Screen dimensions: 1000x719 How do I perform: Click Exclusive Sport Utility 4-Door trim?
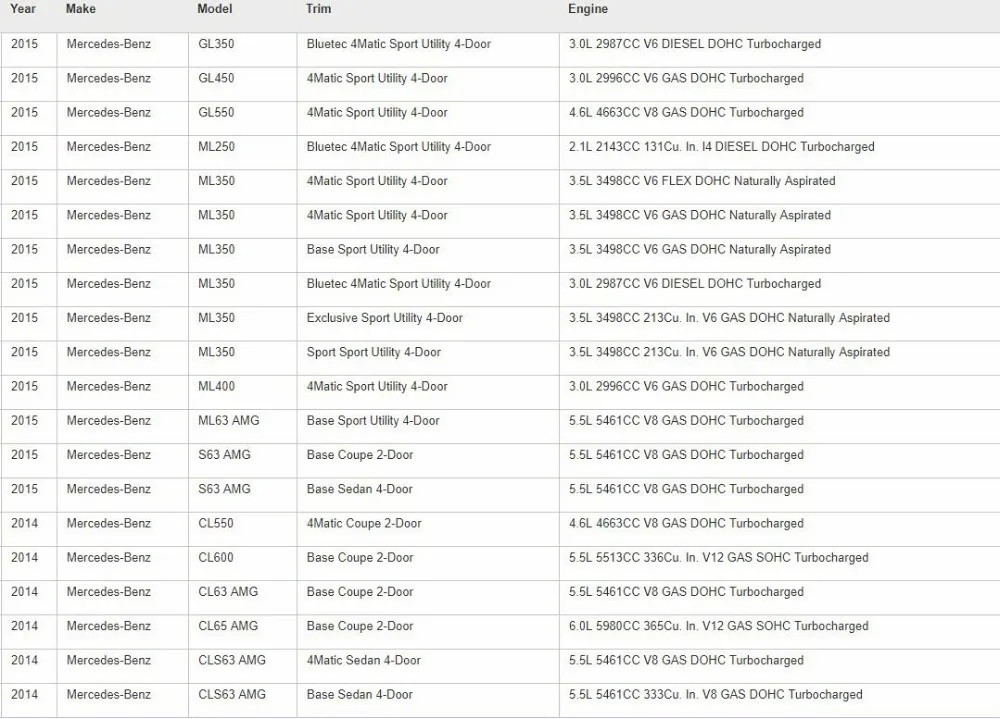pos(385,318)
